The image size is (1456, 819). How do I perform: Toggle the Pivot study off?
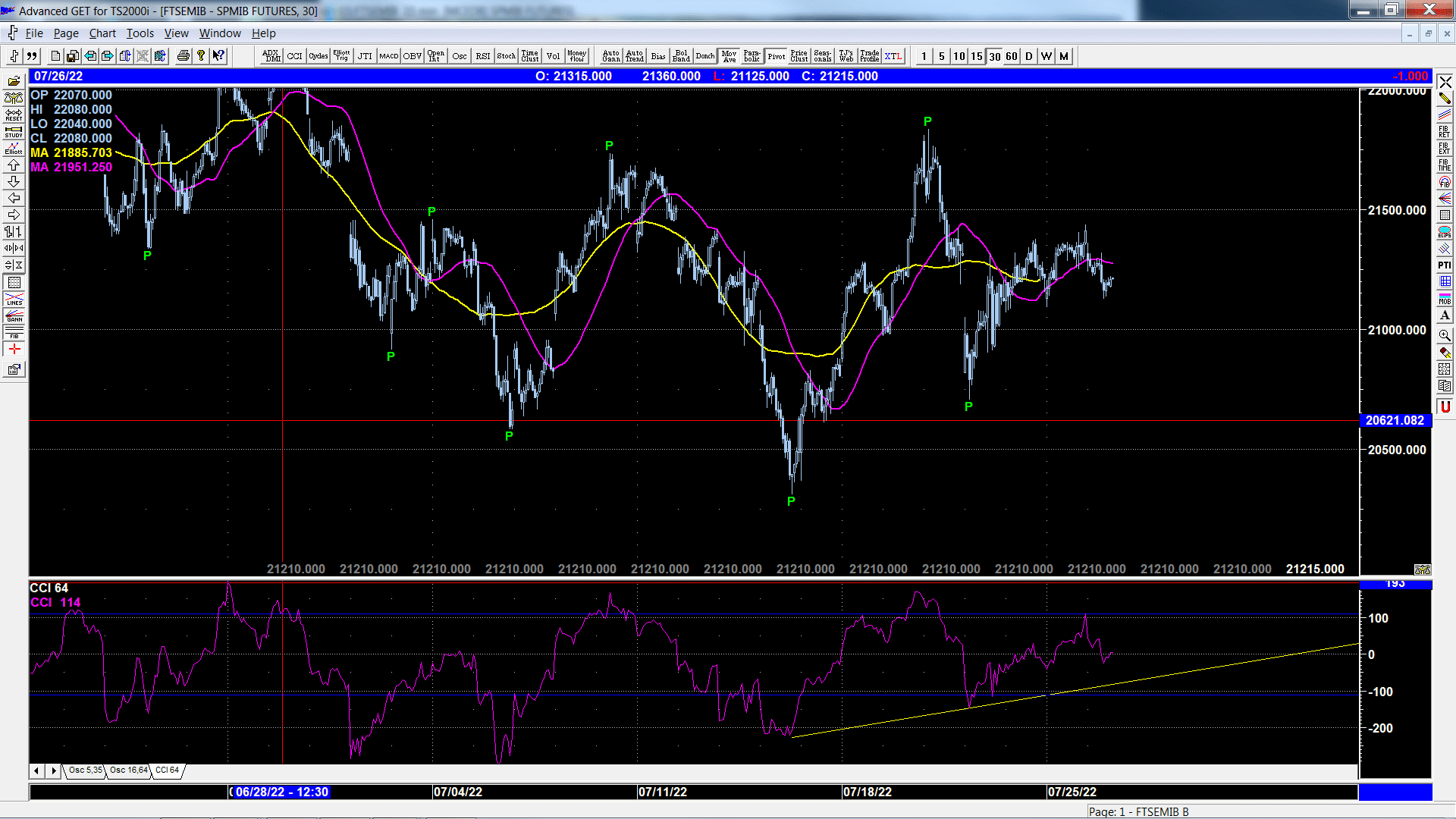[776, 56]
